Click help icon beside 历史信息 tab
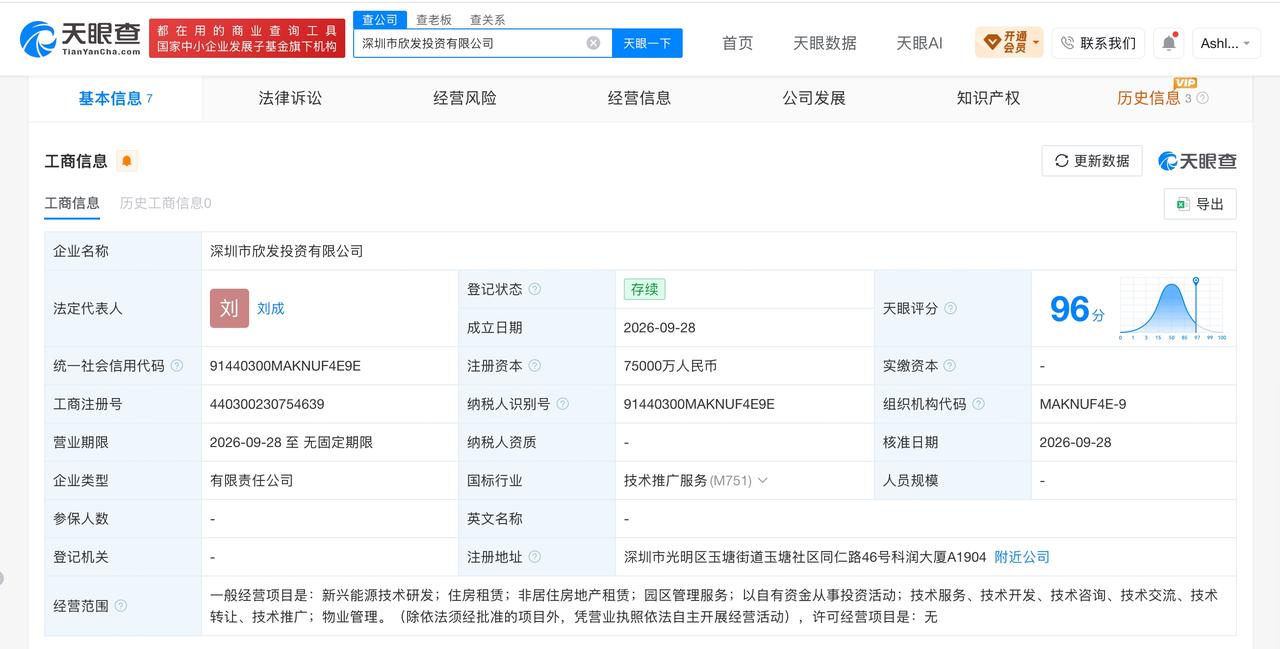This screenshot has height=649, width=1280. point(1203,98)
